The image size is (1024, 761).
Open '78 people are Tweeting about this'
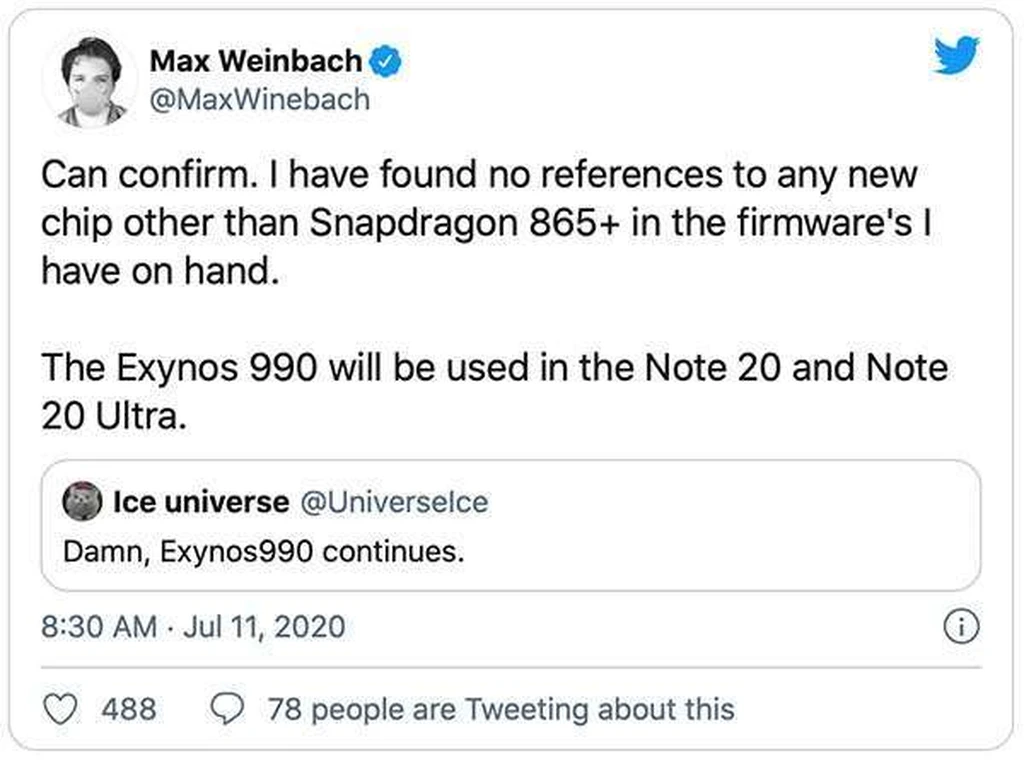click(501, 709)
